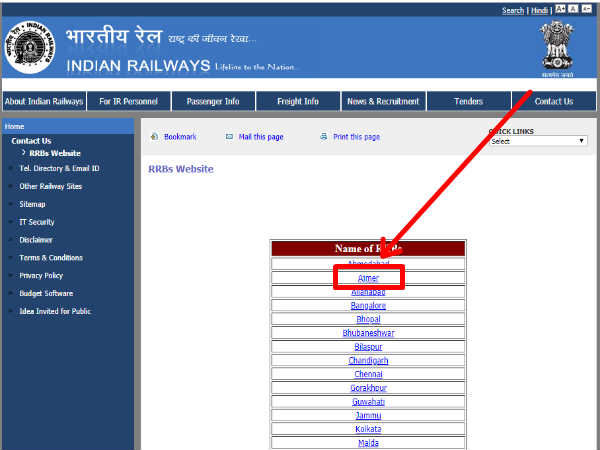Switch to Hindi language link
Viewport: 600px width, 450px height.
point(539,11)
